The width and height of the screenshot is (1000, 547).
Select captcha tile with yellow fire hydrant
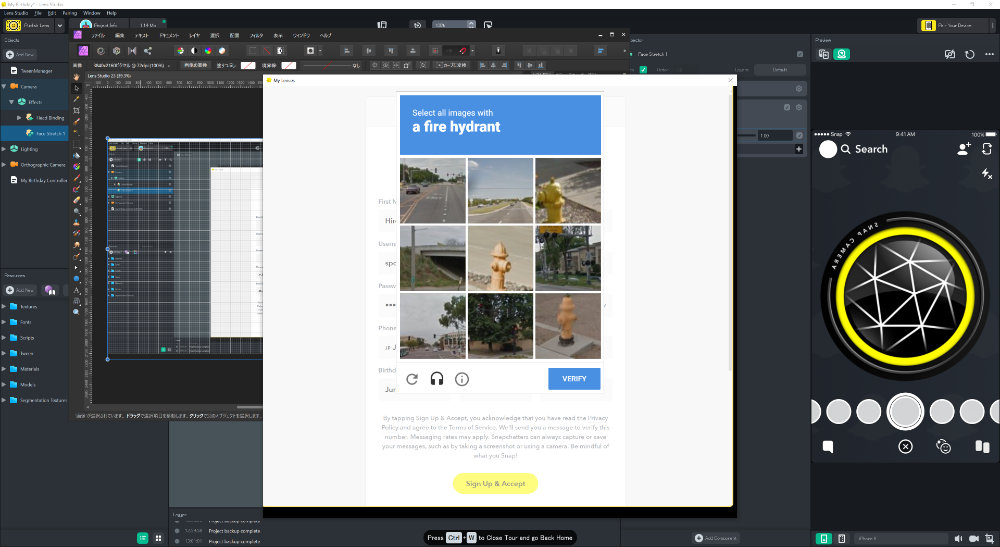click(568, 191)
